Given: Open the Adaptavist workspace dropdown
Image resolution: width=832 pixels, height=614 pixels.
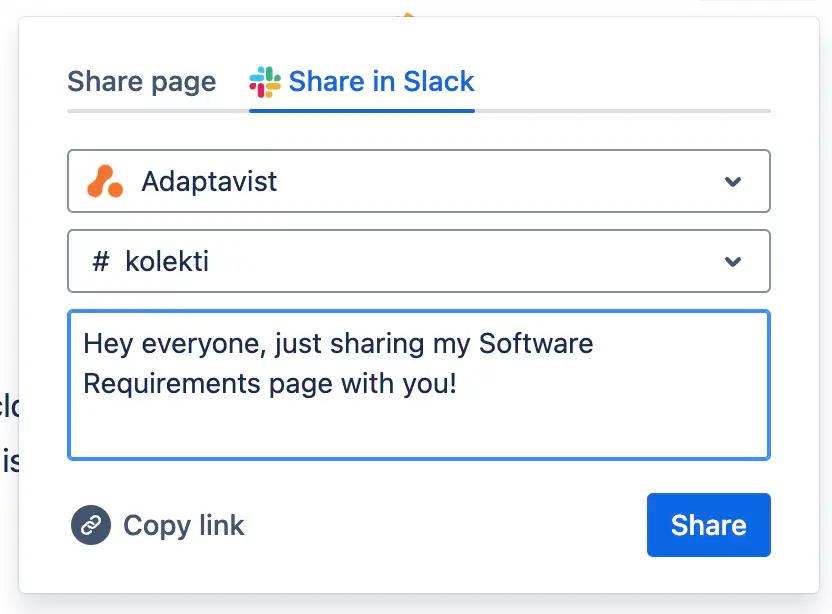Looking at the screenshot, I should click(418, 181).
